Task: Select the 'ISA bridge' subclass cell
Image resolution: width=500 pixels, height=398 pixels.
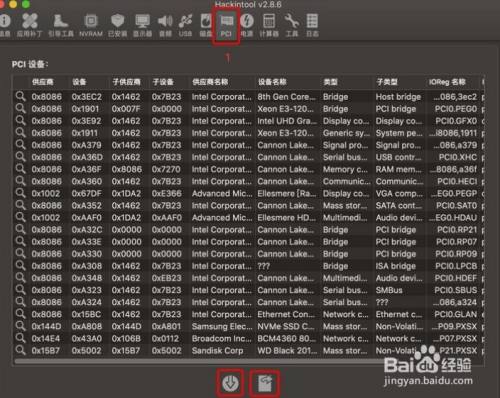Action: (396, 266)
